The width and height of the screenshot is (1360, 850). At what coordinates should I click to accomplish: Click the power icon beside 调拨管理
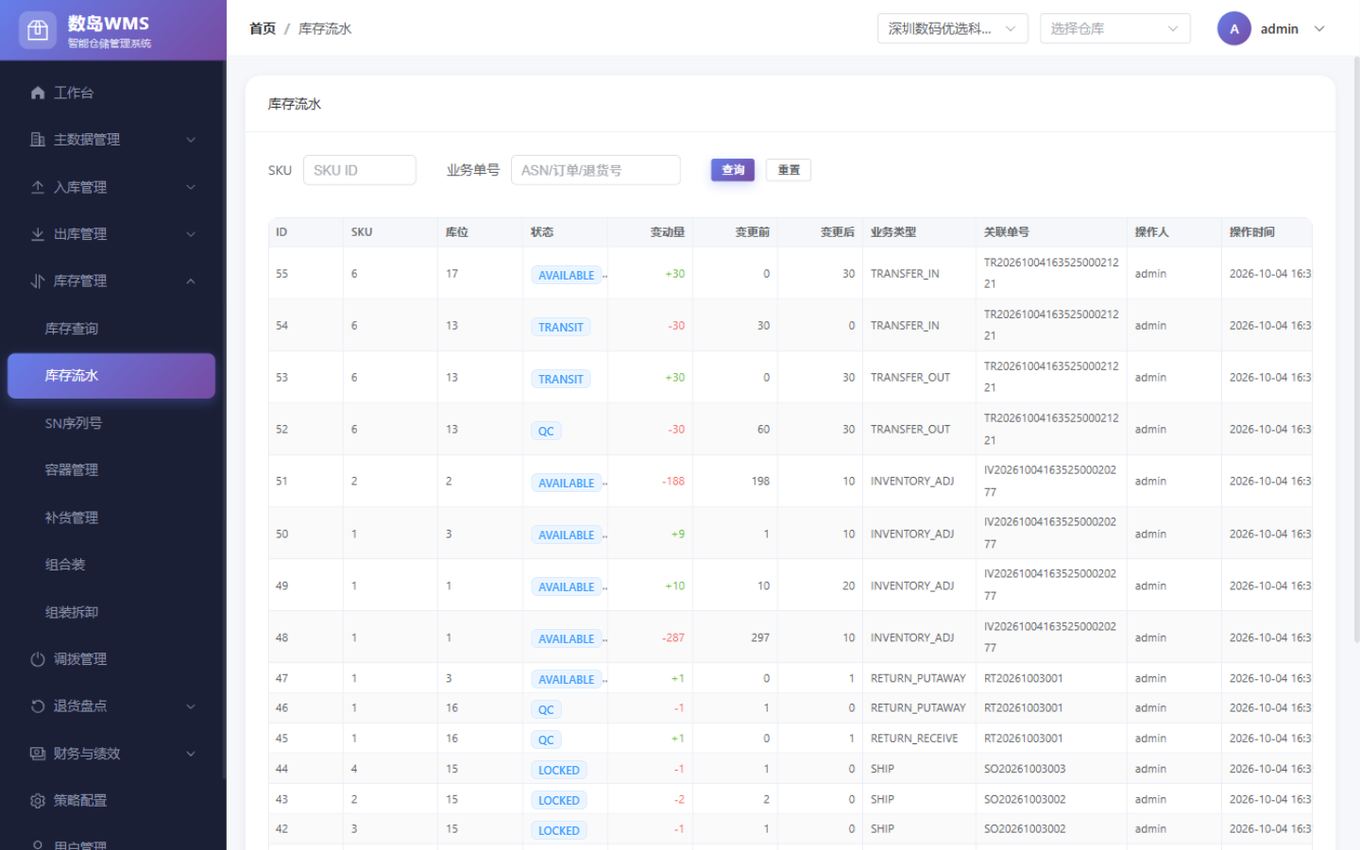coord(38,659)
